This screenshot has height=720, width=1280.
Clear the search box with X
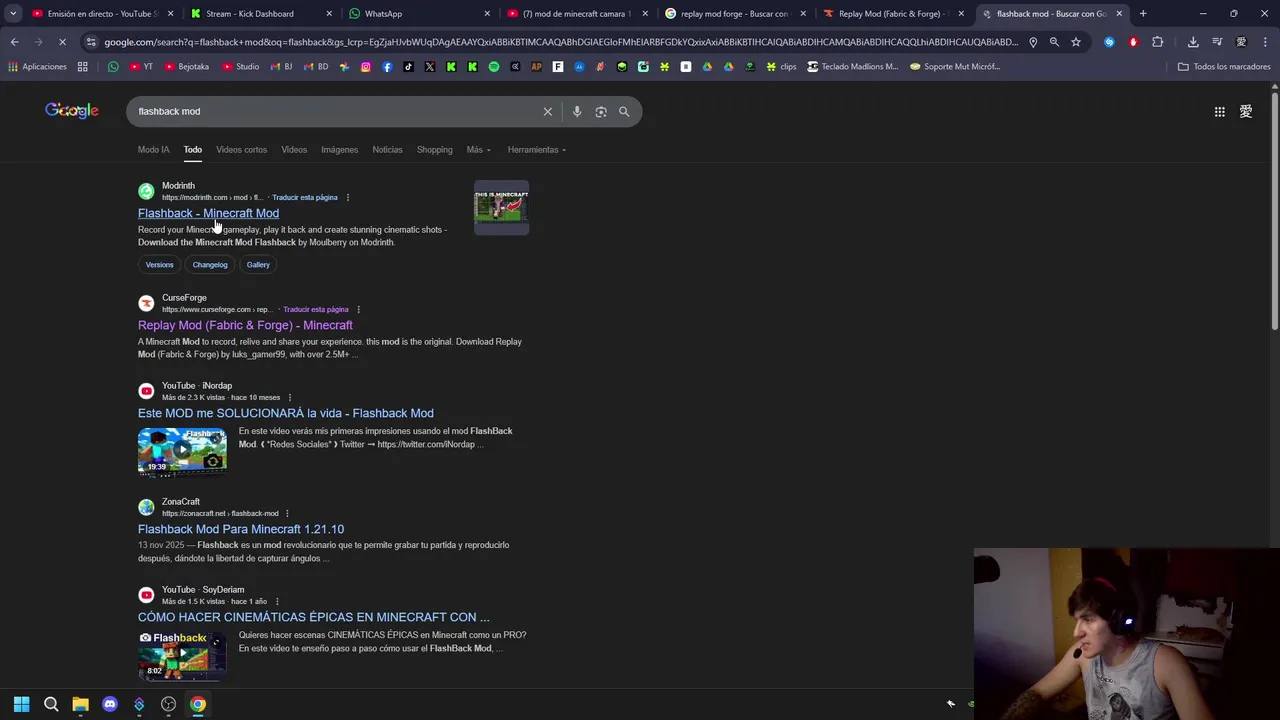[548, 112]
